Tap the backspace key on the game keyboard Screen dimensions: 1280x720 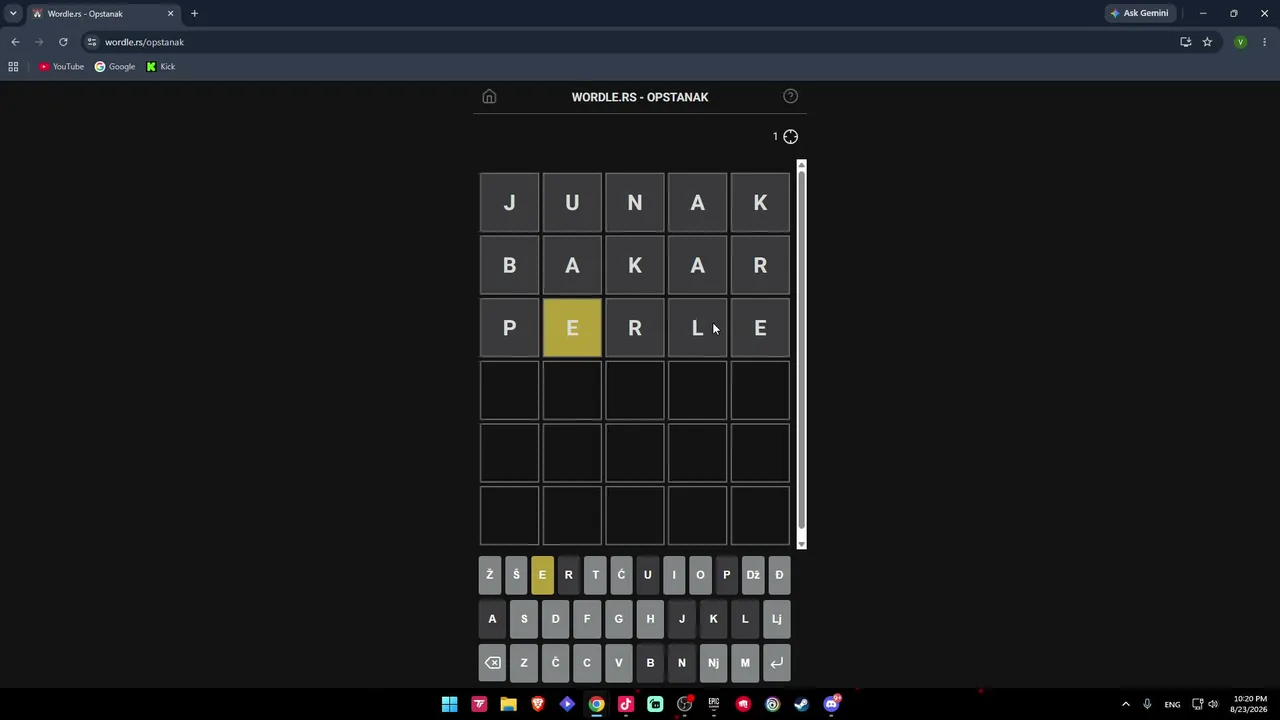coord(492,663)
